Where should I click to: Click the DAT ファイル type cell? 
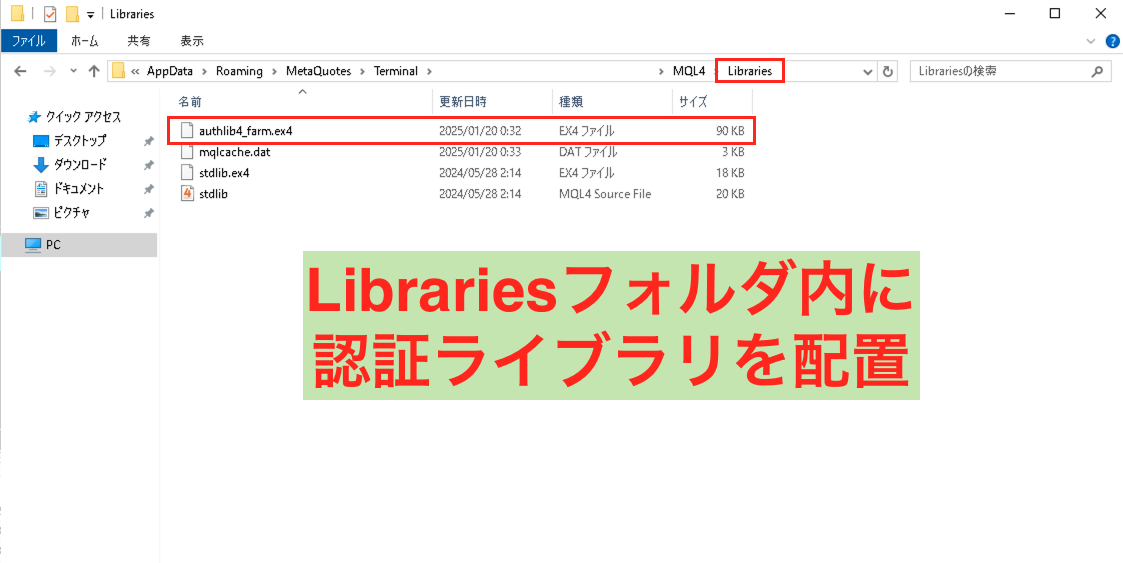point(588,152)
